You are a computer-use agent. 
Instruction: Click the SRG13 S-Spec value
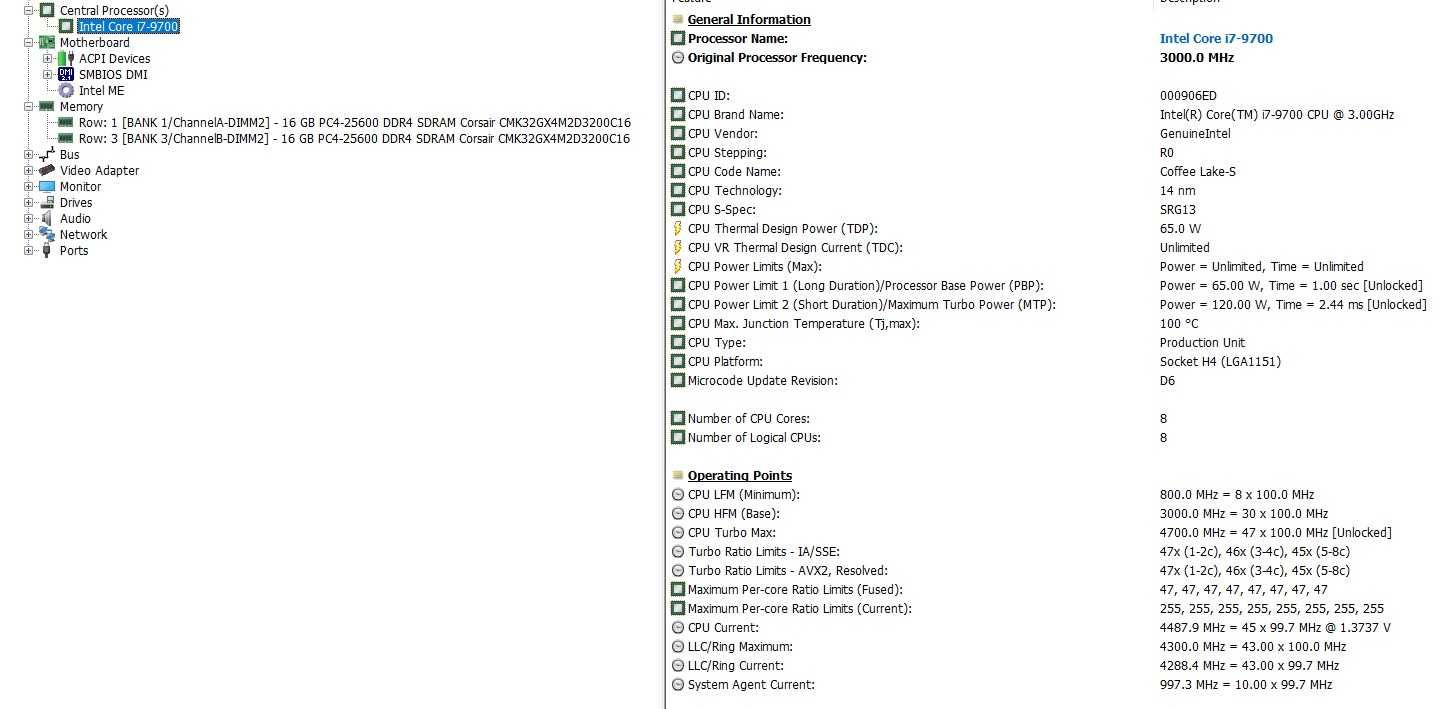[x=1178, y=209]
